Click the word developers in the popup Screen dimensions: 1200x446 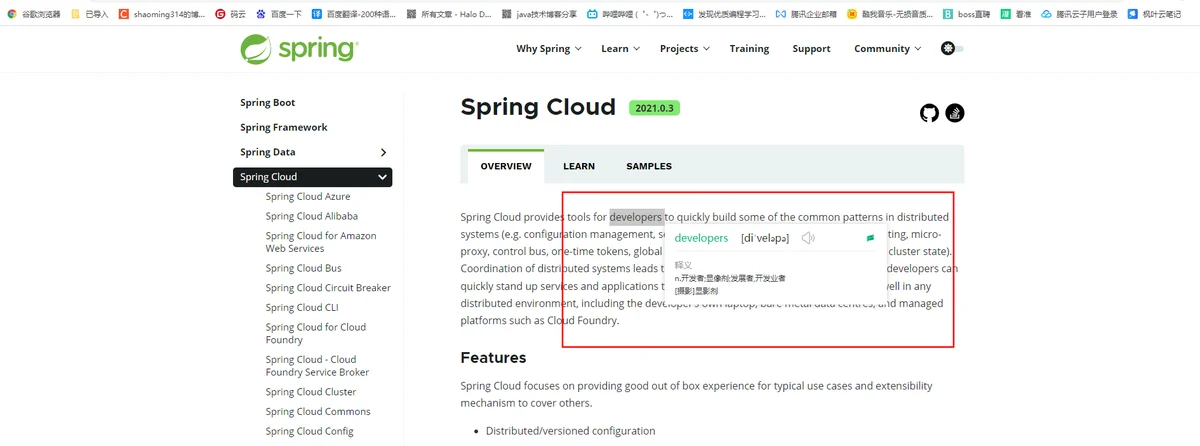pos(701,238)
